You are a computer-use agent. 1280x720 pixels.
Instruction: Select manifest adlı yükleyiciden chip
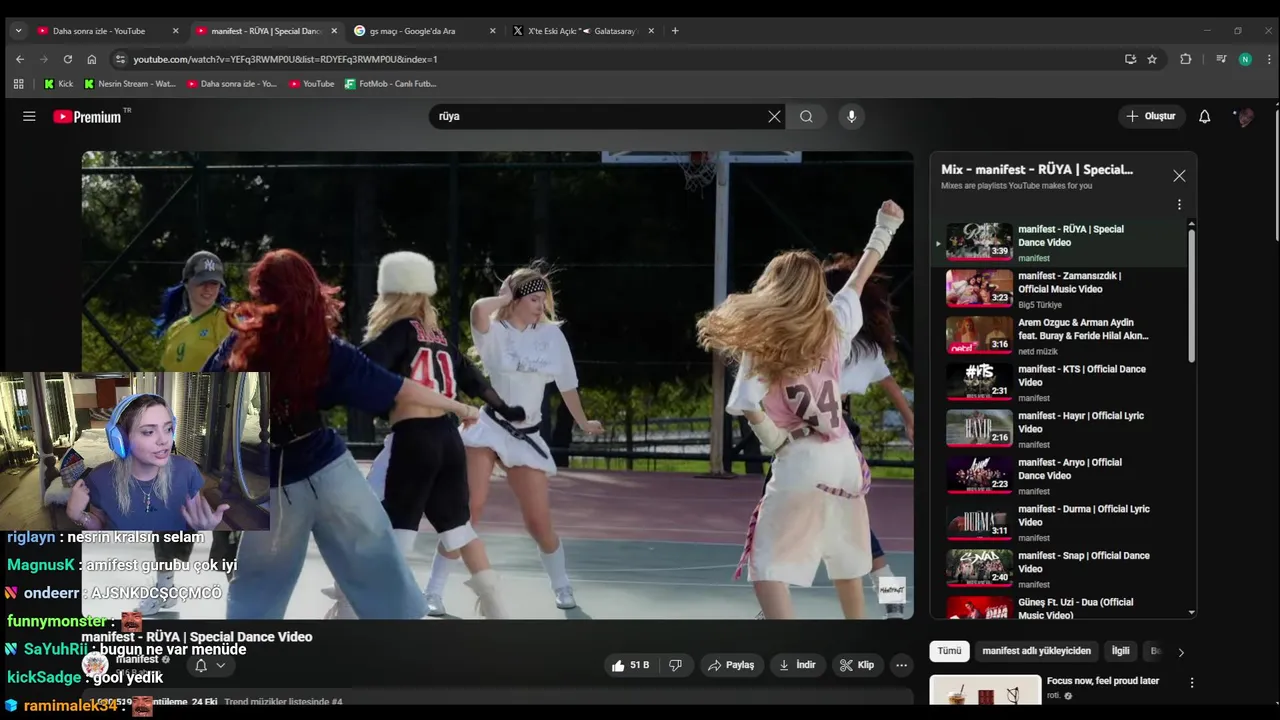[1036, 651]
